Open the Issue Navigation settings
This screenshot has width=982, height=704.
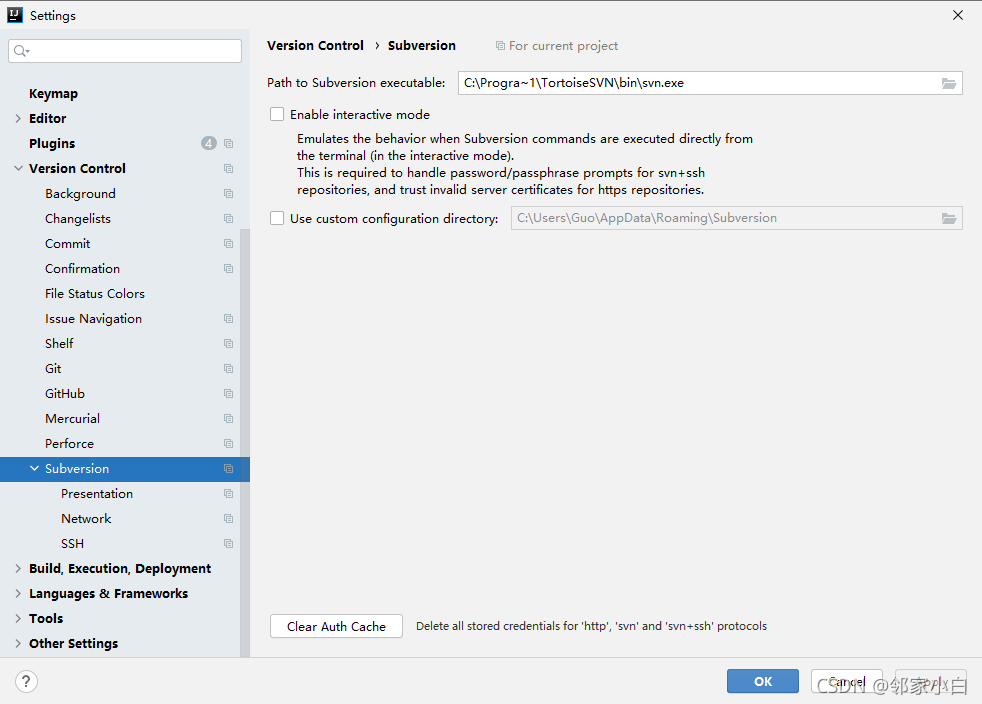(x=93, y=319)
